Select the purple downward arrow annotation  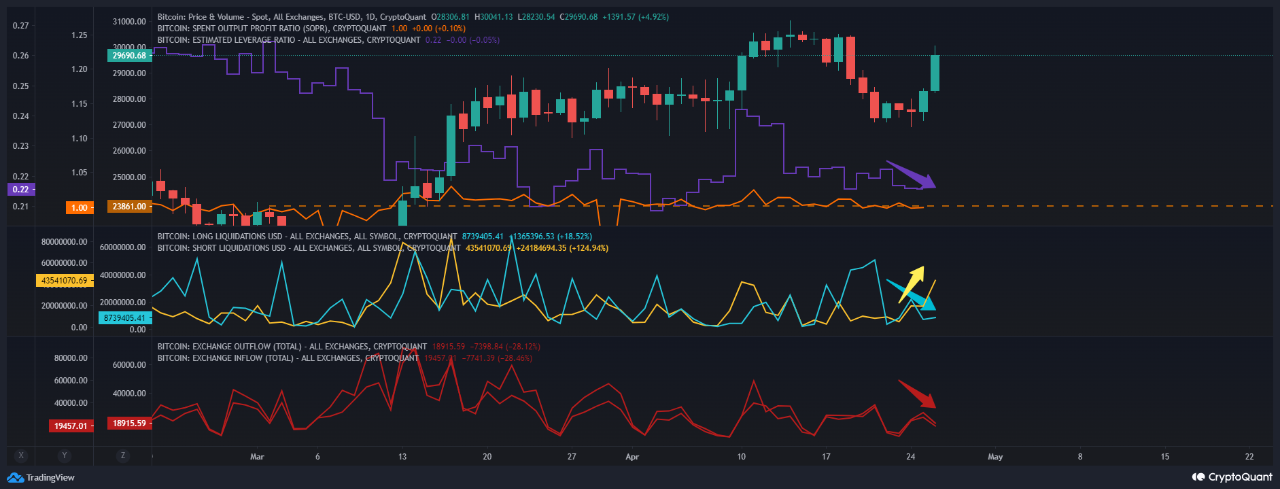[910, 175]
